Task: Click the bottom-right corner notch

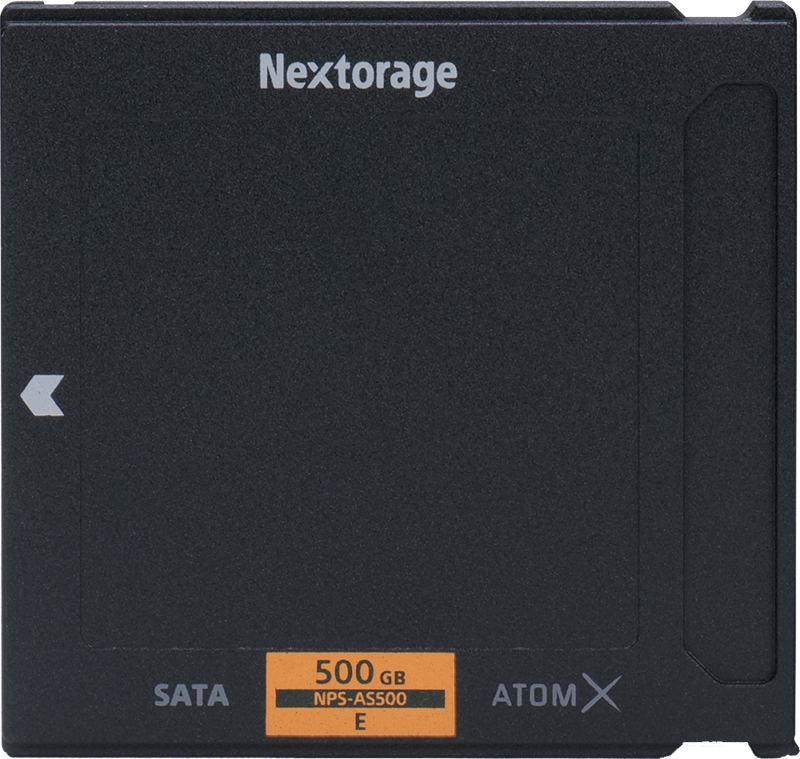Action: coord(771,749)
